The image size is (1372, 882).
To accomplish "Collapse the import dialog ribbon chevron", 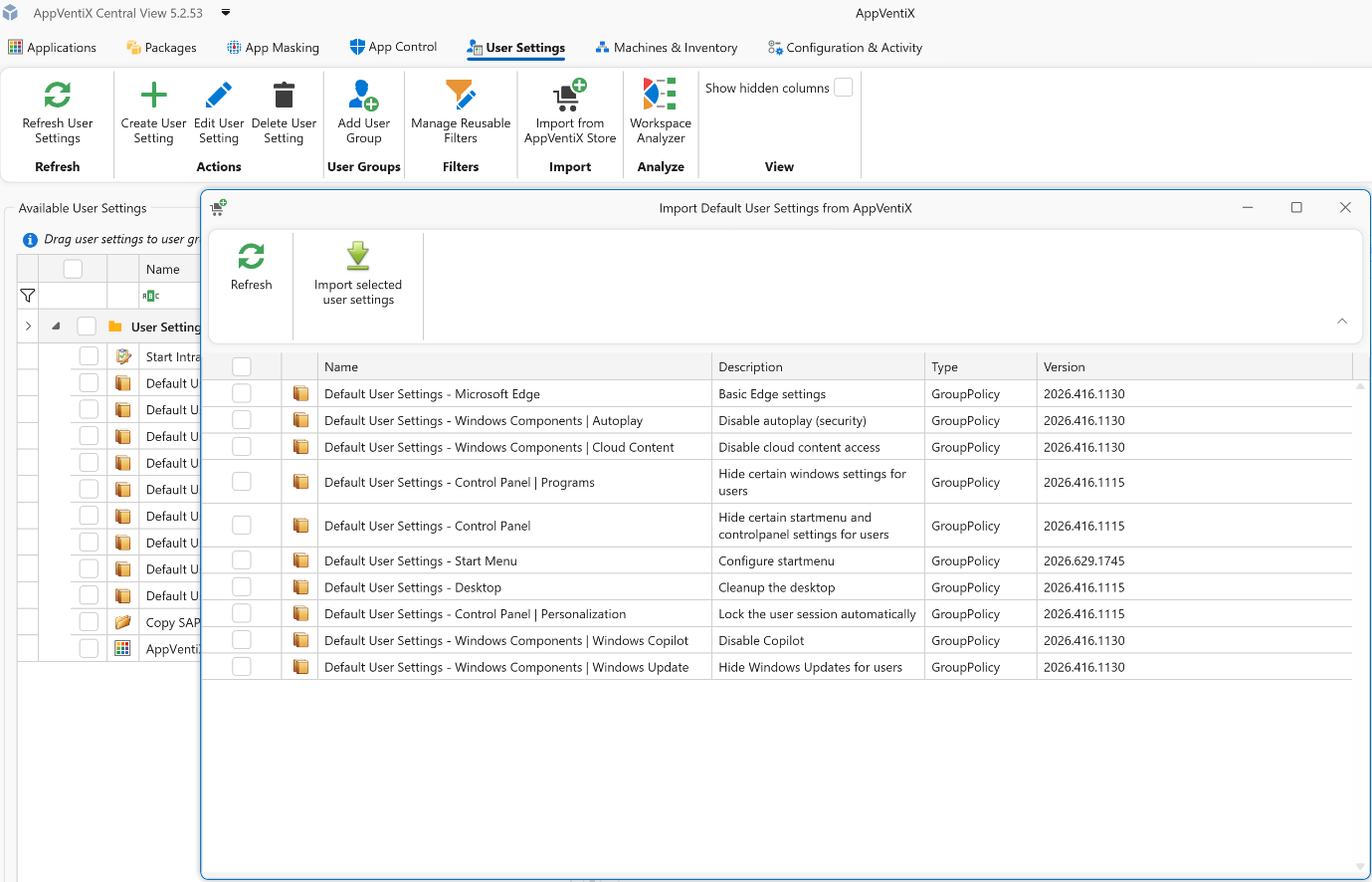I will [x=1342, y=322].
